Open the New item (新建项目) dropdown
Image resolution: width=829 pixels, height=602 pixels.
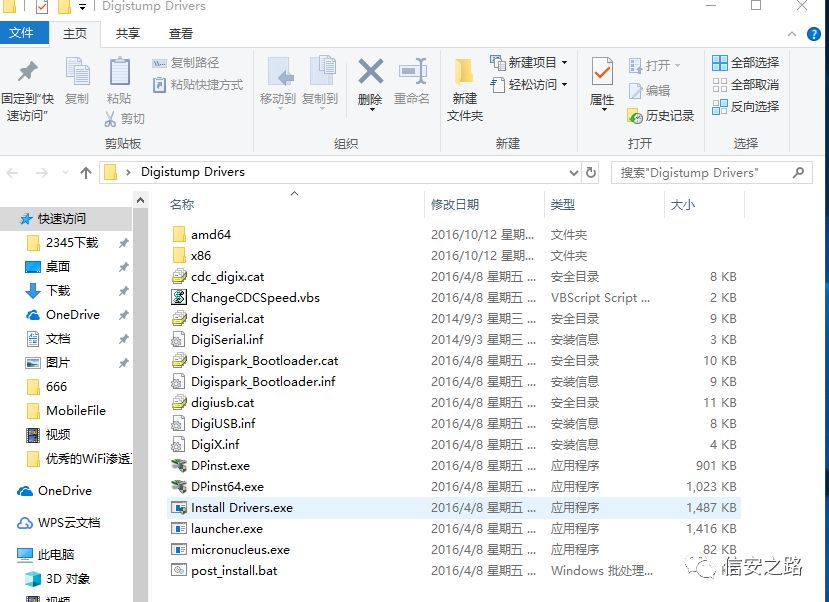[x=529, y=63]
